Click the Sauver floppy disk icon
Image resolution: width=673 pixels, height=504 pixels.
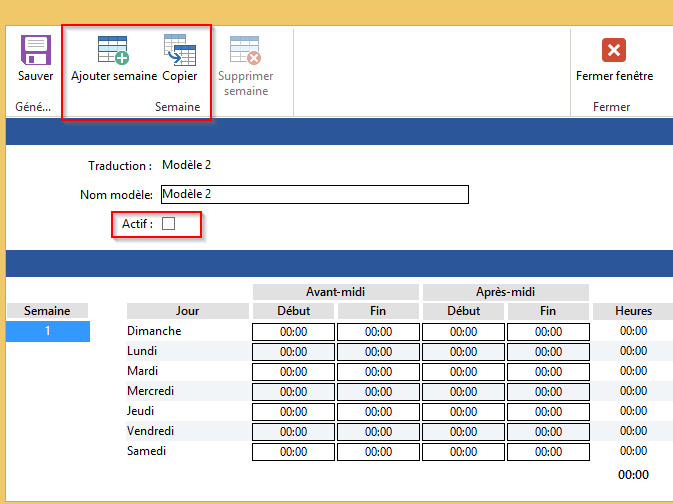[x=36, y=51]
